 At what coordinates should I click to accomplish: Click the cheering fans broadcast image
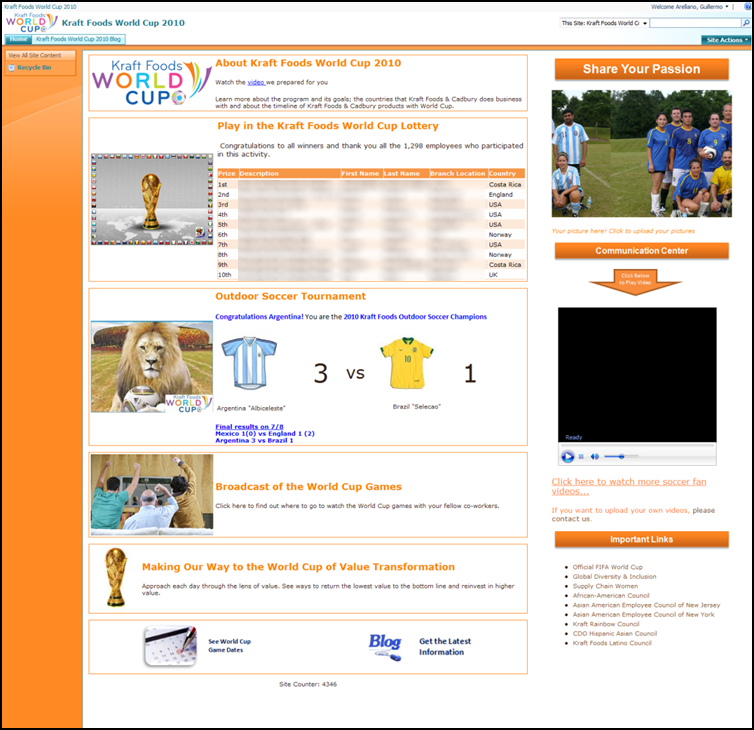coord(152,494)
